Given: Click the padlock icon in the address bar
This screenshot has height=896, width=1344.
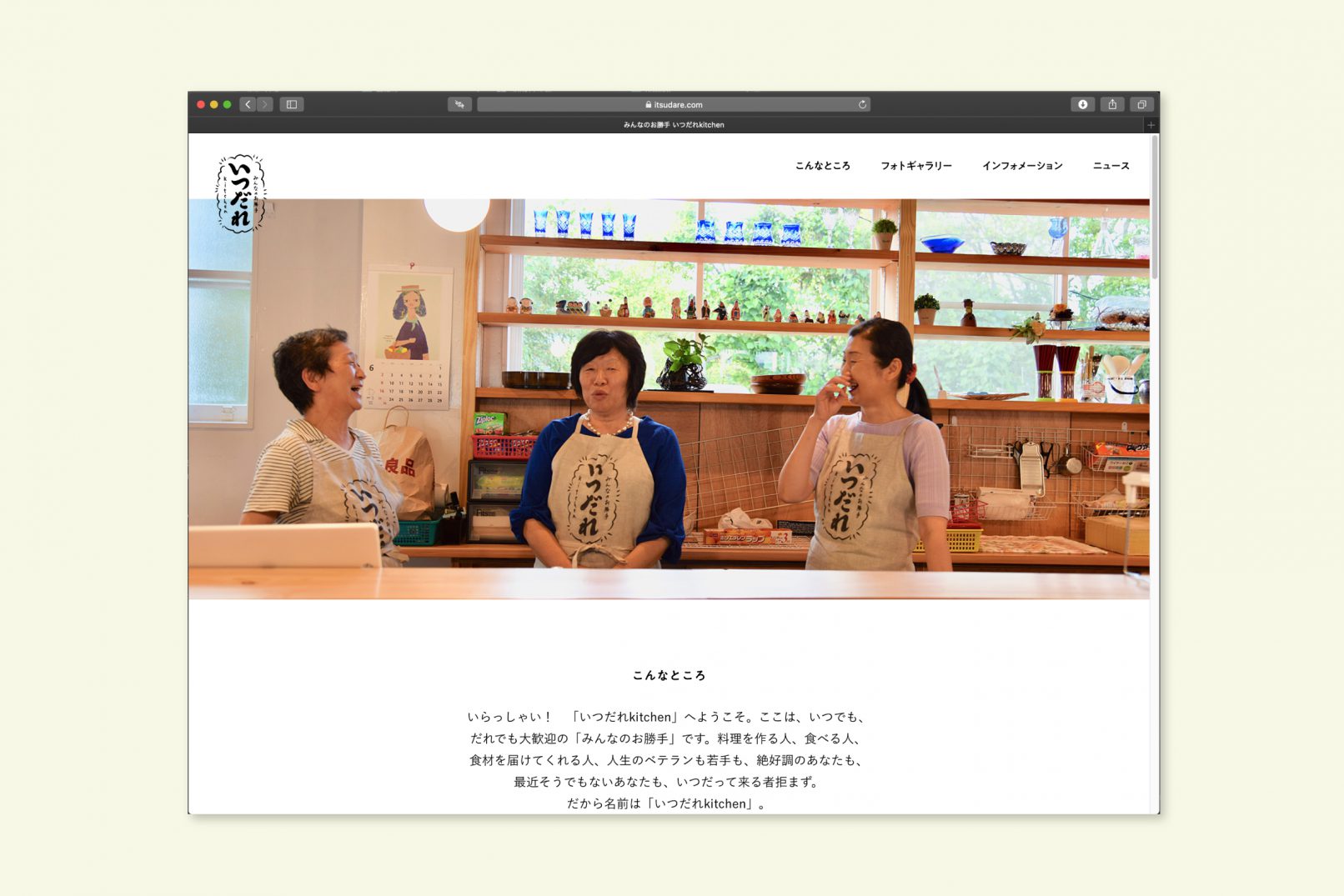Looking at the screenshot, I should click(x=648, y=105).
